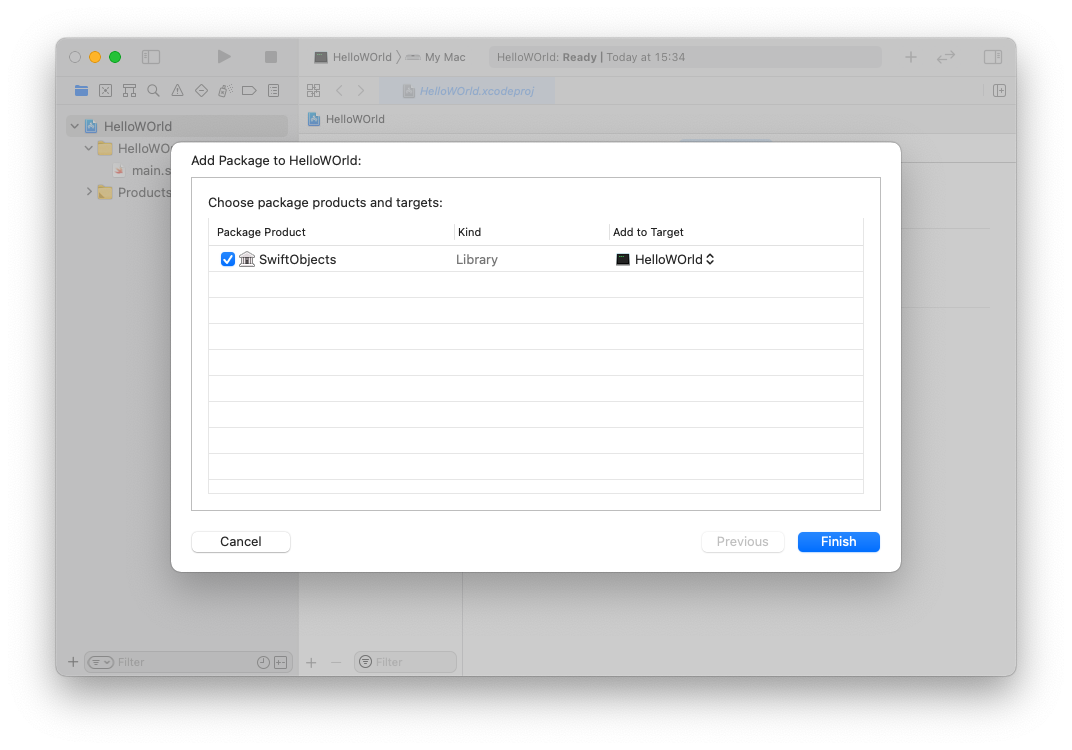1072x750 pixels.
Task: Open the HelloWOrld target dropdown for SwiftObjects
Action: (x=665, y=259)
